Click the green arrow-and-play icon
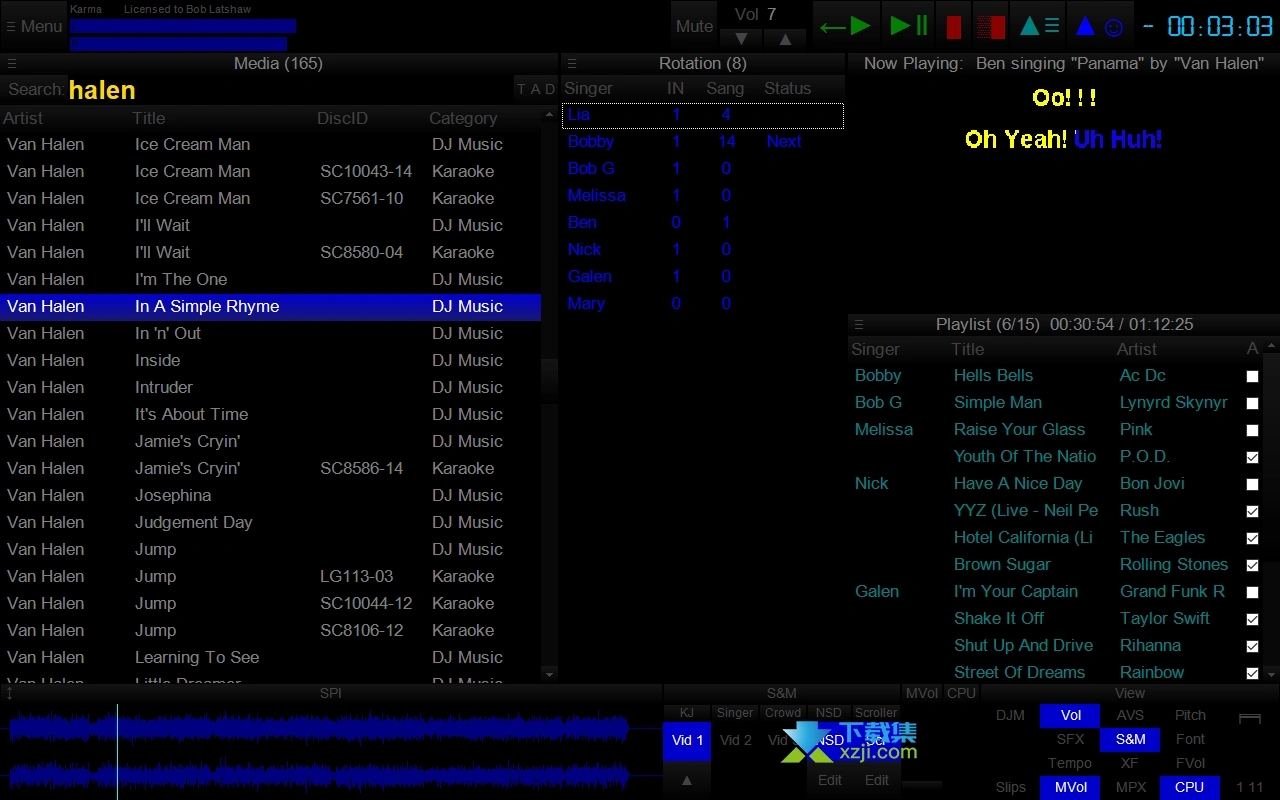1280x800 pixels. [x=845, y=26]
